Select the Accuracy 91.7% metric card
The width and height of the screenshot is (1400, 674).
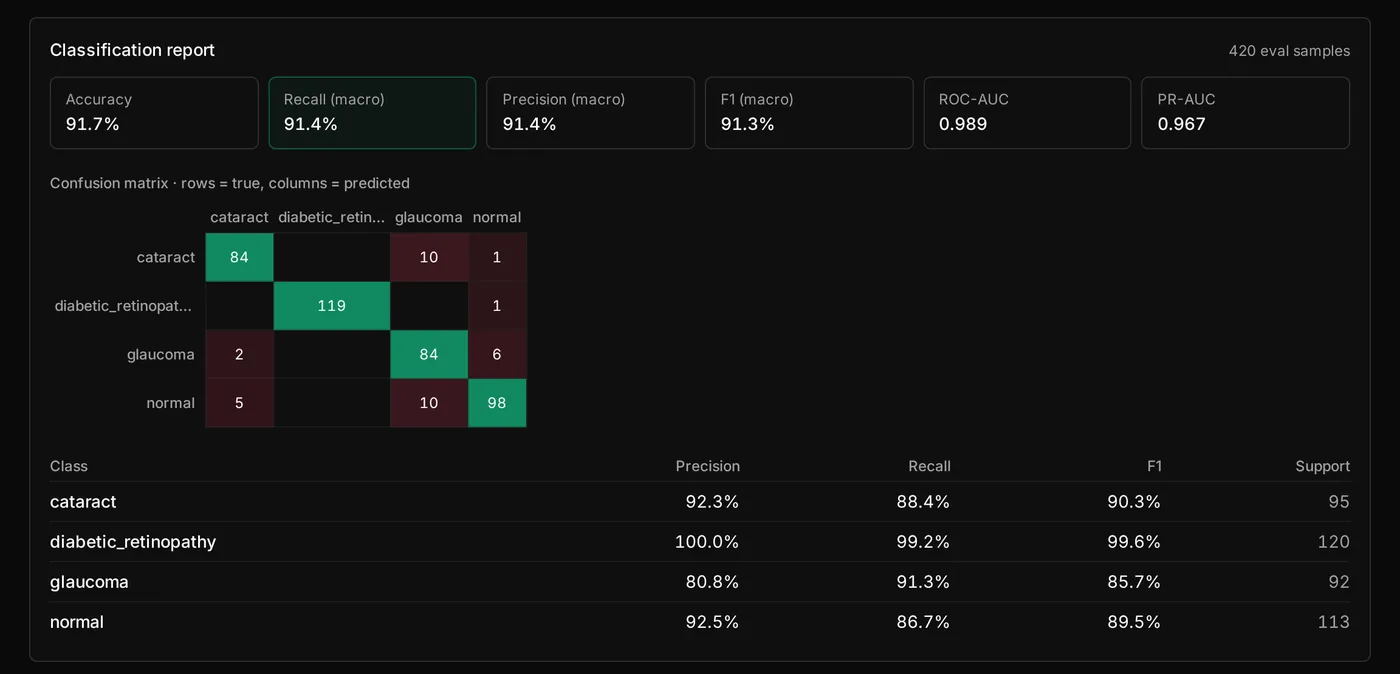(x=154, y=113)
